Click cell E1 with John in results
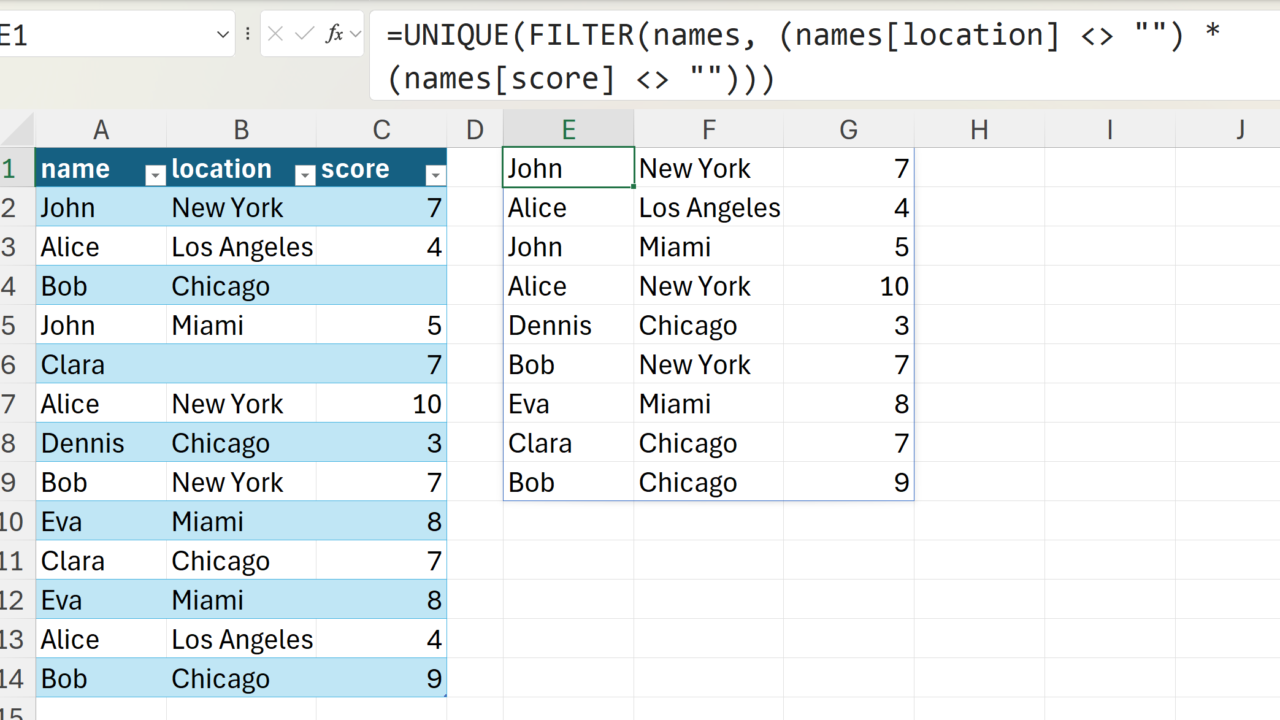The height and width of the screenshot is (720, 1280). [568, 168]
